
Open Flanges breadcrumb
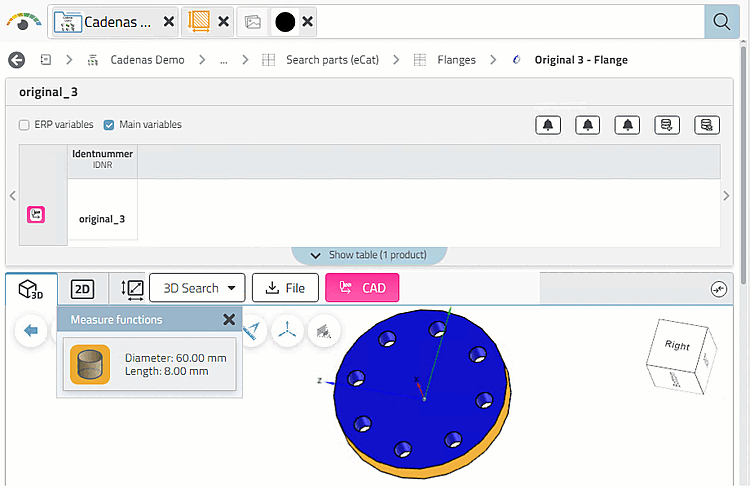[x=456, y=60]
